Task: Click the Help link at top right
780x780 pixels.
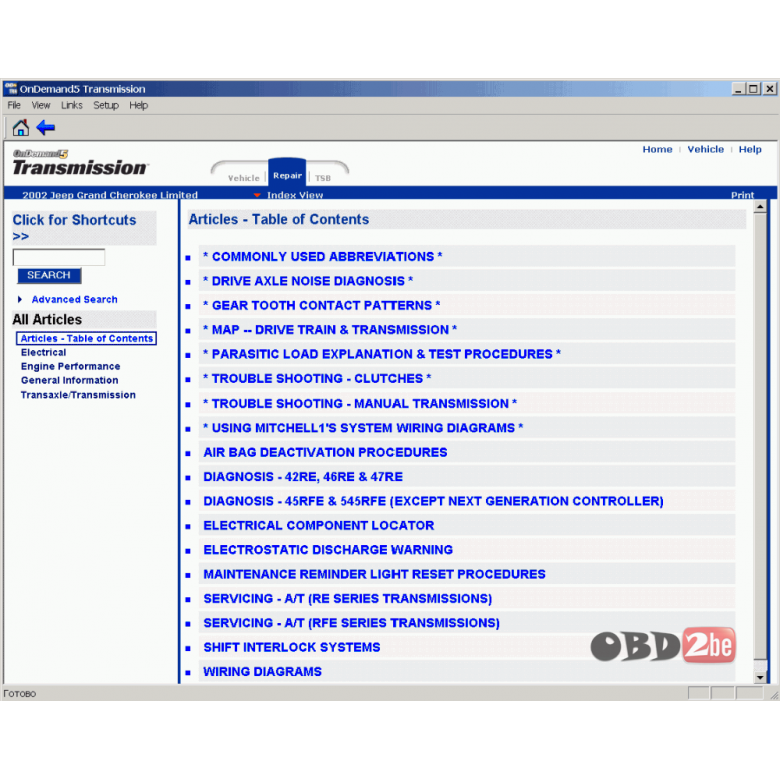Action: pyautogui.click(x=750, y=149)
